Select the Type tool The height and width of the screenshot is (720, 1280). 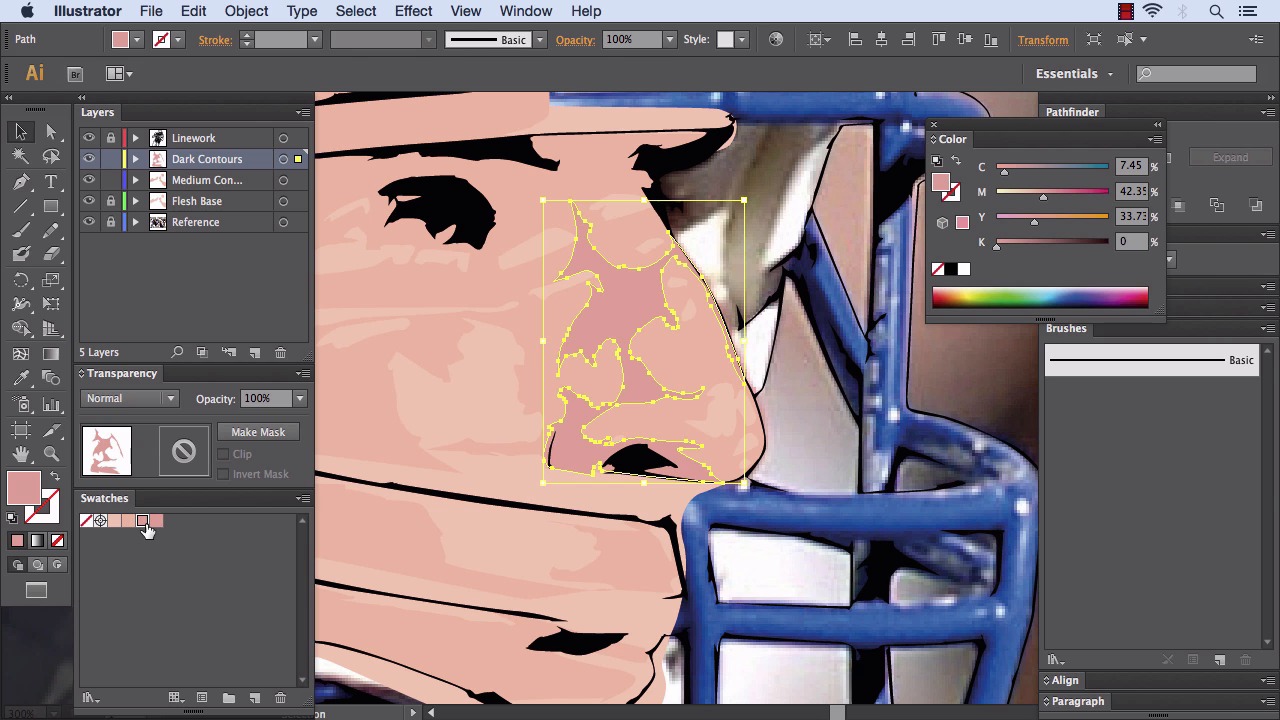(52, 182)
